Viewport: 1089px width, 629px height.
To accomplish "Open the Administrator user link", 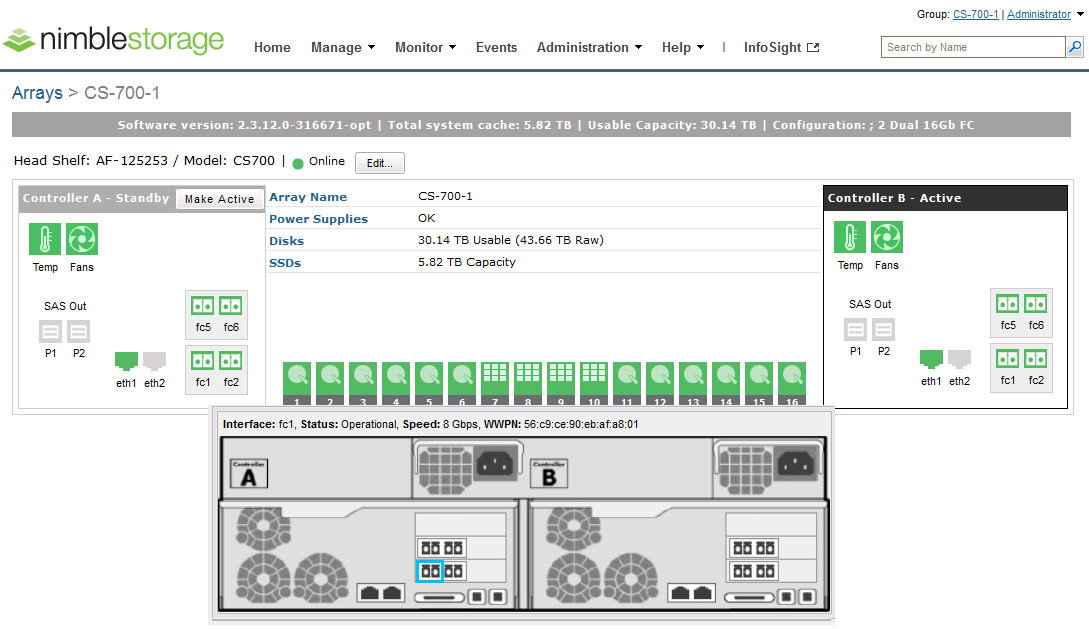I will 1039,14.
